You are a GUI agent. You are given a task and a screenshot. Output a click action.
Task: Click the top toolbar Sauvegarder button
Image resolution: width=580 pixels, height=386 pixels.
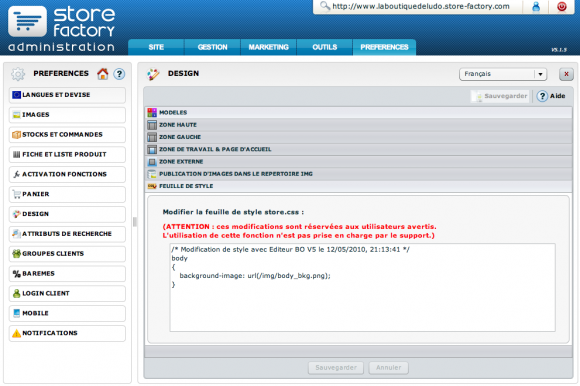[500, 96]
